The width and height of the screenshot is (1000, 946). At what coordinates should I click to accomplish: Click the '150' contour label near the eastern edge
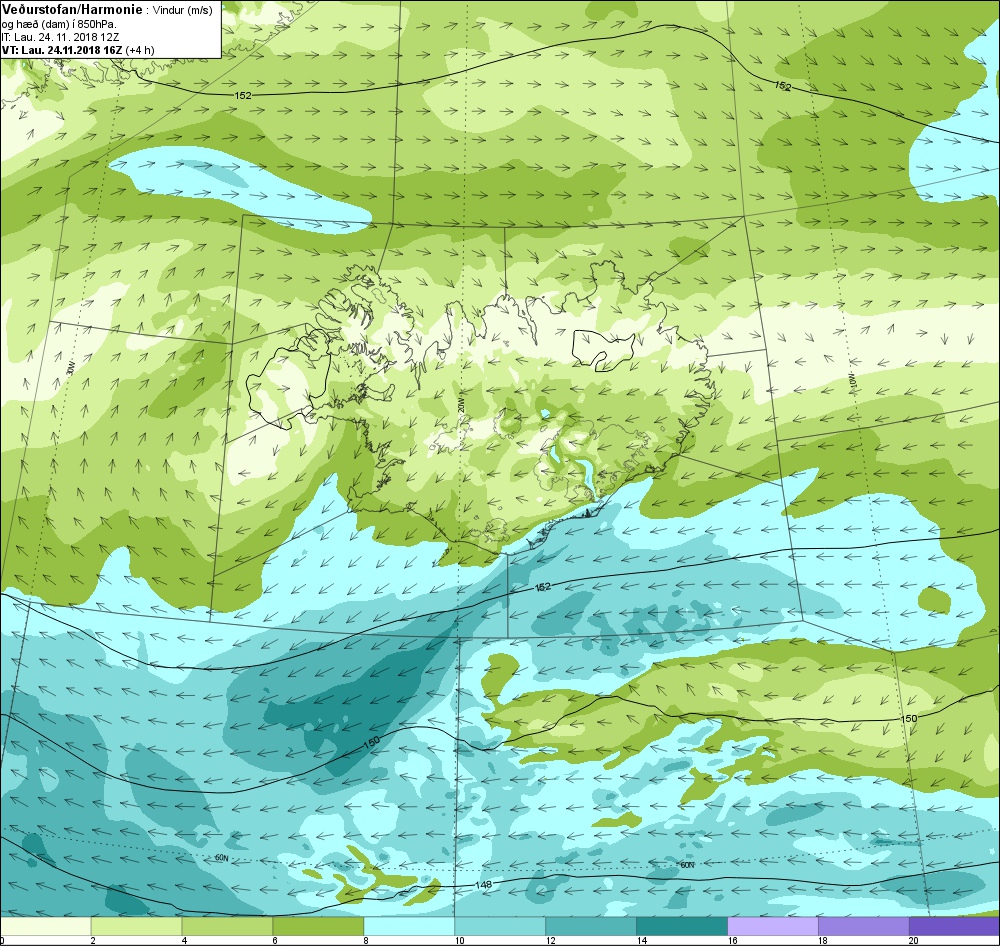909,718
